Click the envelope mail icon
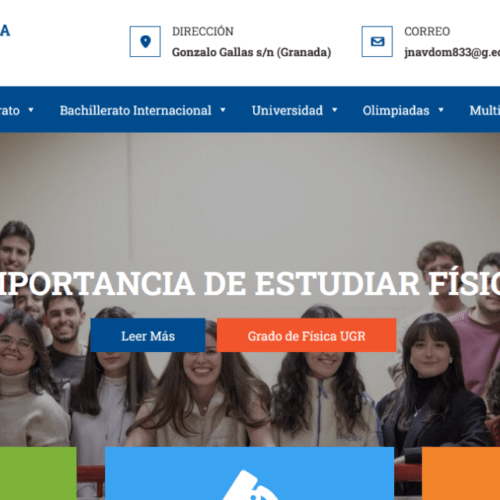The width and height of the screenshot is (500, 500). pyautogui.click(x=377, y=42)
